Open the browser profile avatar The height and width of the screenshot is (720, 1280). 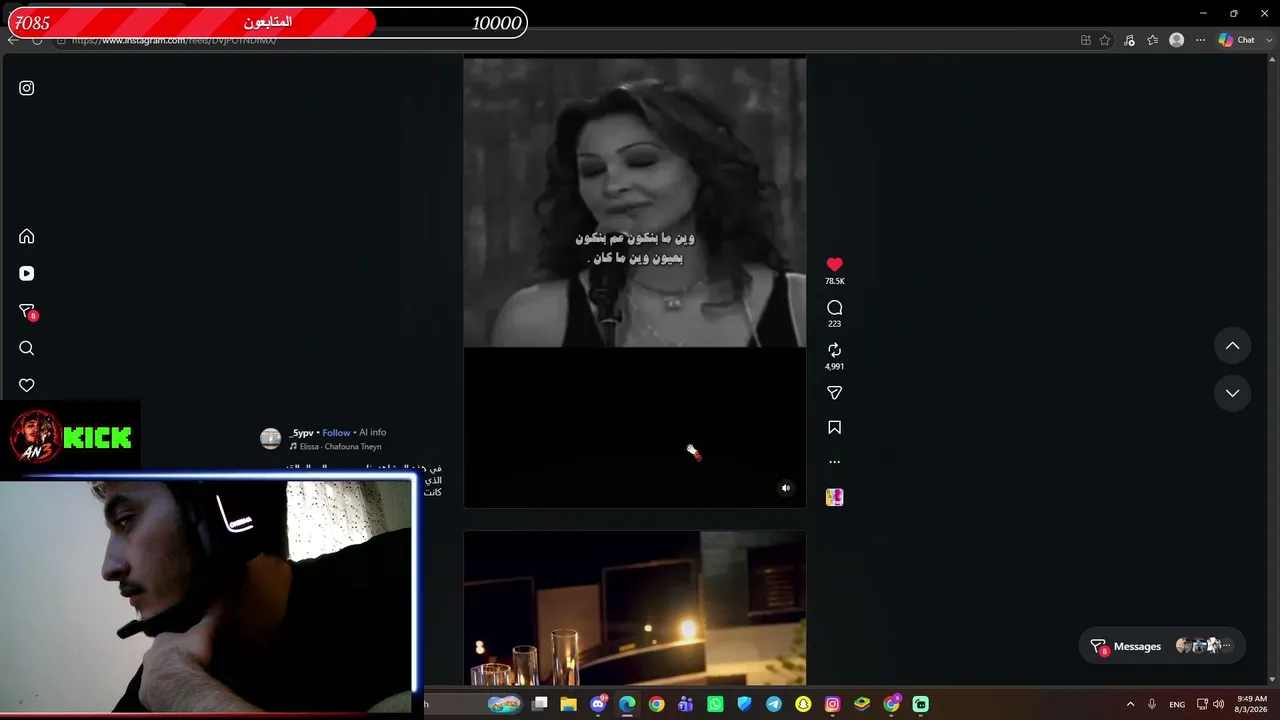pyautogui.click(x=1176, y=40)
